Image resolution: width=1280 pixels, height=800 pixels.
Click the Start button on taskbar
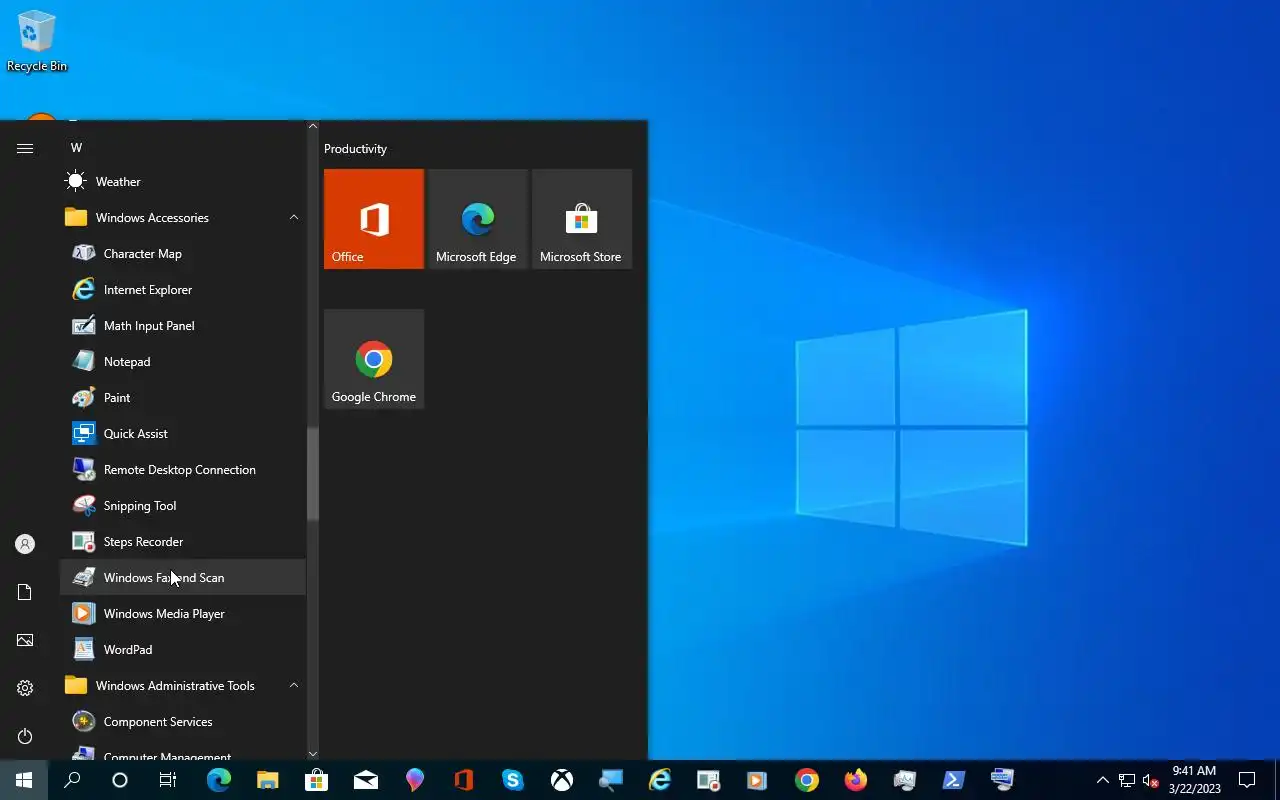point(24,780)
